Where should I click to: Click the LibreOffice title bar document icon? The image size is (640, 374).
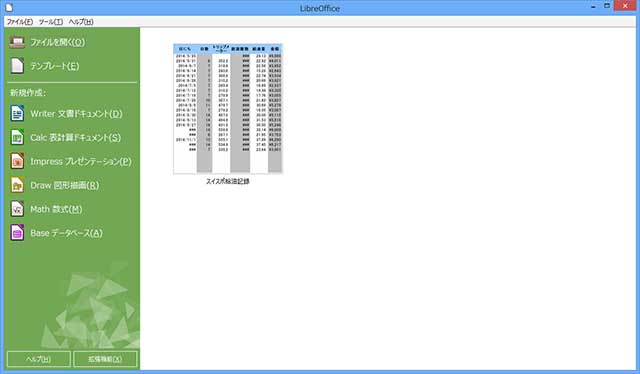pos(9,7)
